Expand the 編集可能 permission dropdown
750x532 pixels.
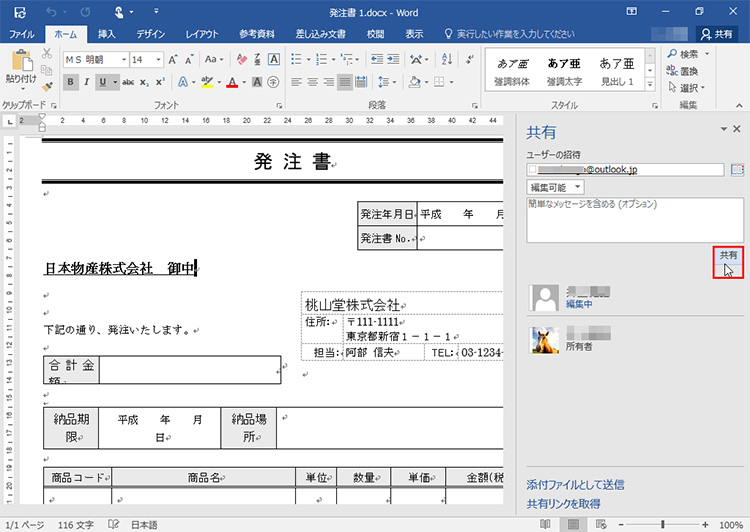555,187
